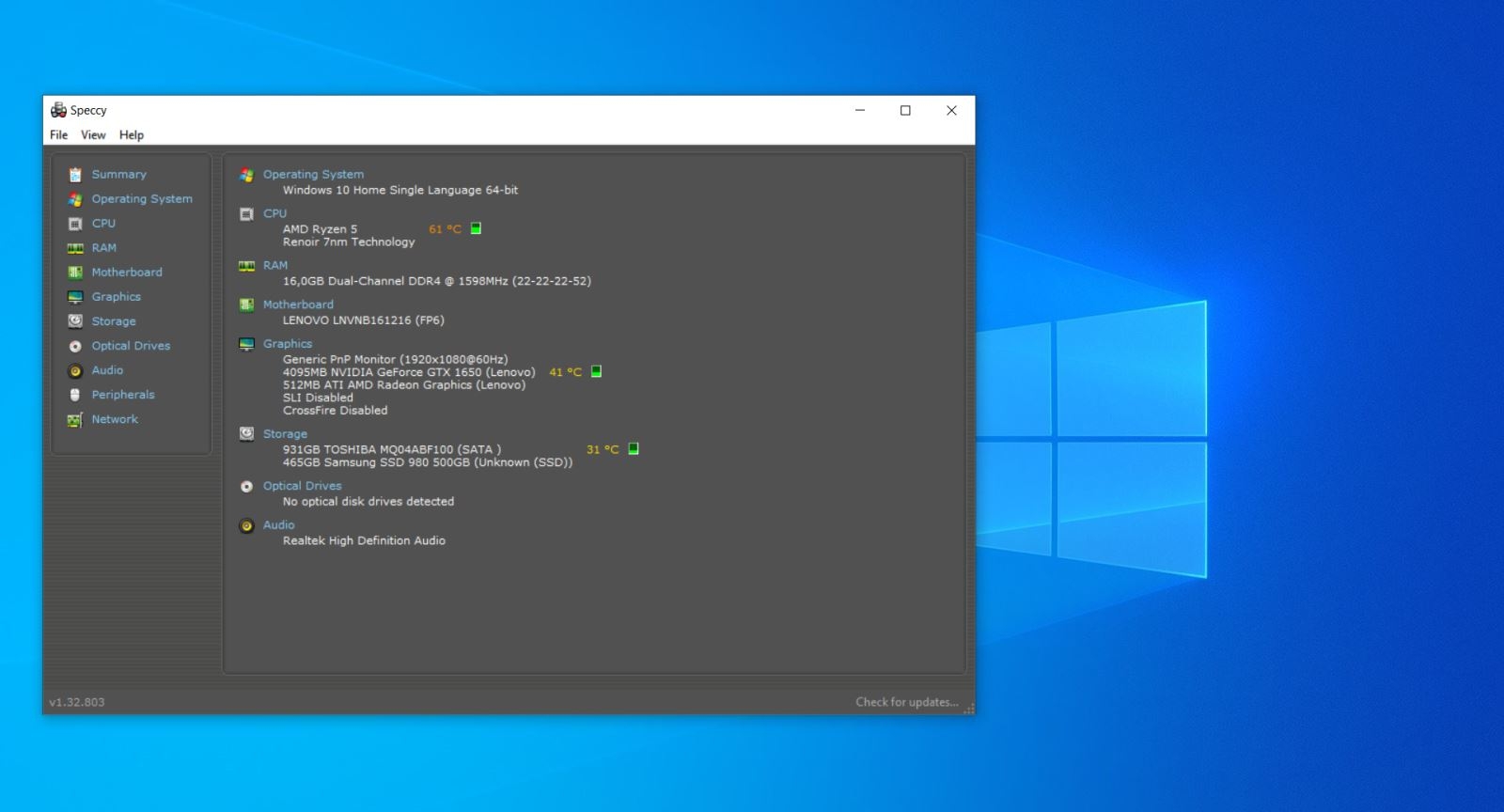The width and height of the screenshot is (1504, 812).
Task: Click the Summary clipboard icon in sidebar
Action: [x=75, y=175]
